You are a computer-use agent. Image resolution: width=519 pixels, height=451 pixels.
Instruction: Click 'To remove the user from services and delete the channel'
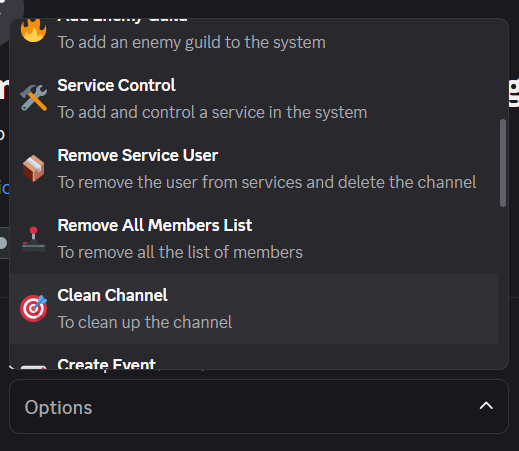tap(267, 183)
